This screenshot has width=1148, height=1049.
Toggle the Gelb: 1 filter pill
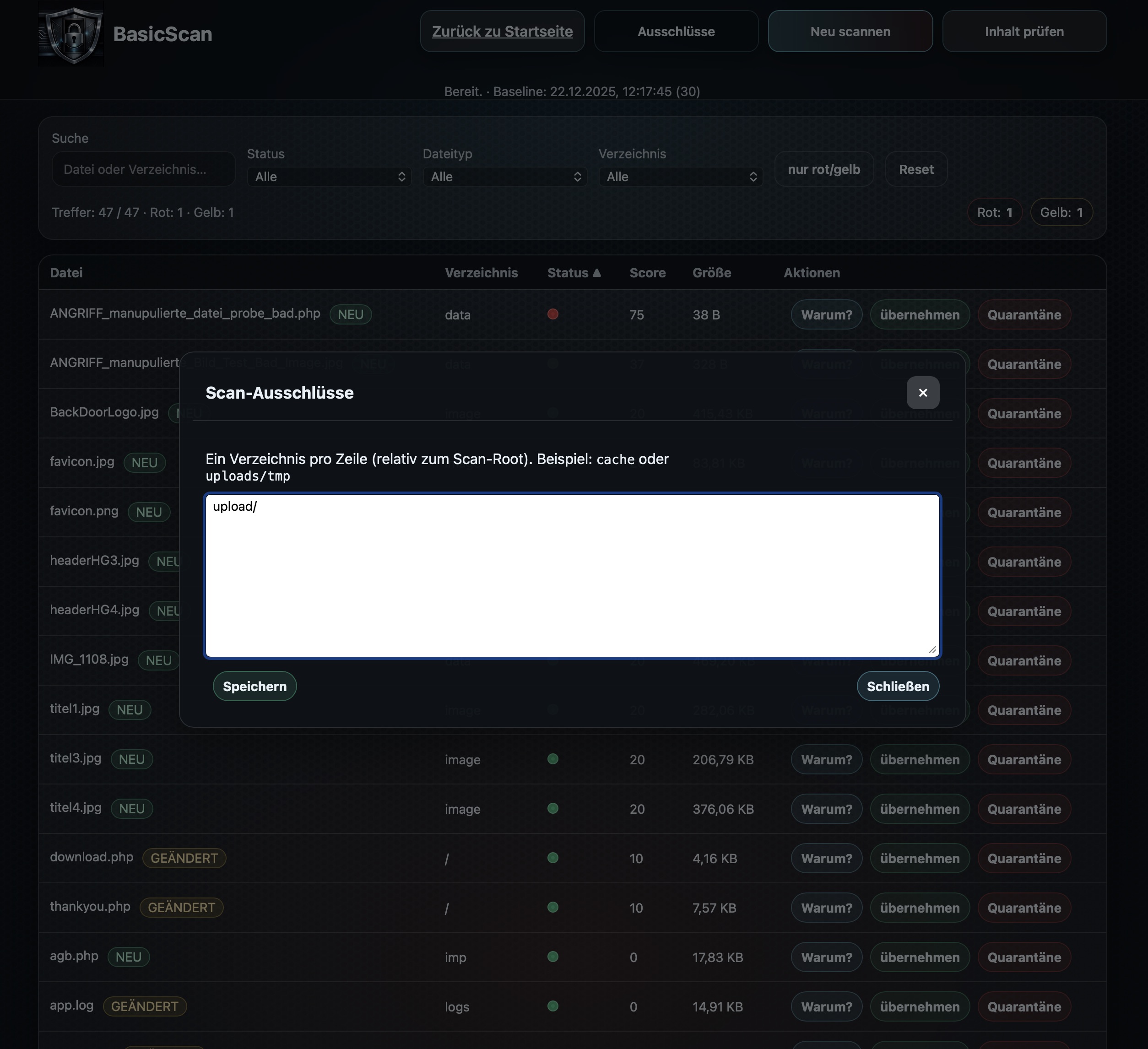click(x=1061, y=212)
